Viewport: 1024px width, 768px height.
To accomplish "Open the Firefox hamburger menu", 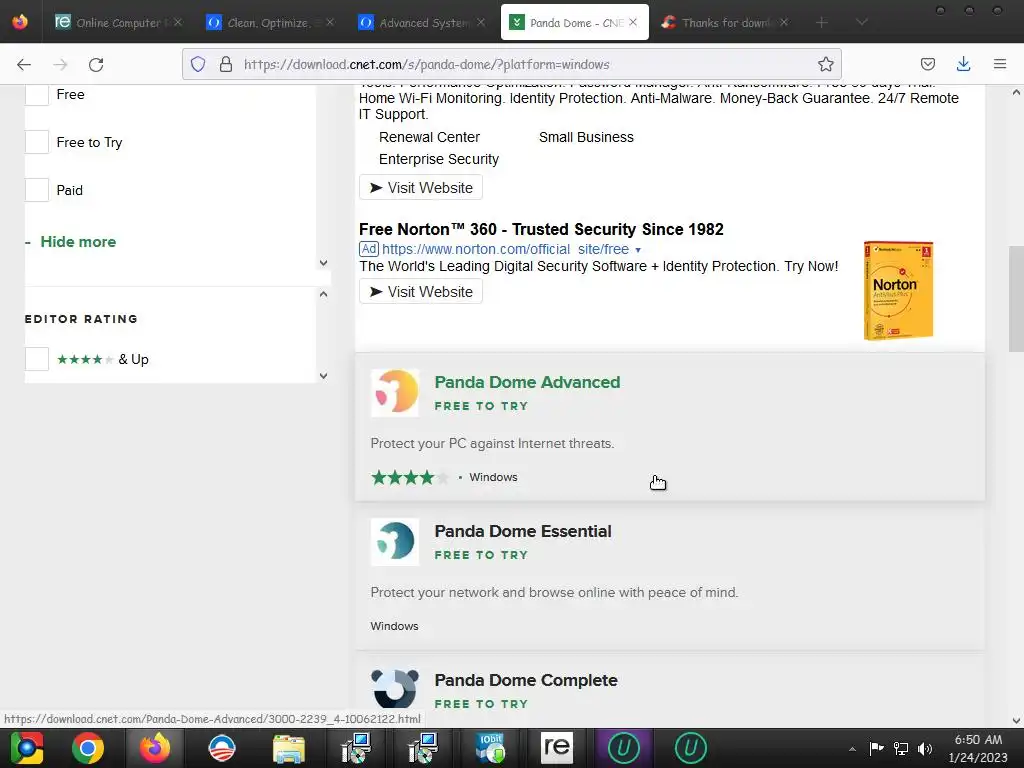I will [1000, 64].
